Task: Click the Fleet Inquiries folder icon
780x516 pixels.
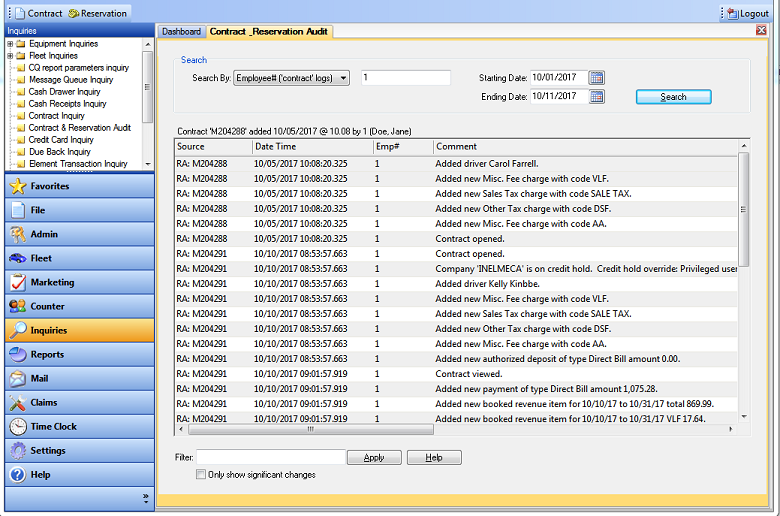Action: coord(20,56)
